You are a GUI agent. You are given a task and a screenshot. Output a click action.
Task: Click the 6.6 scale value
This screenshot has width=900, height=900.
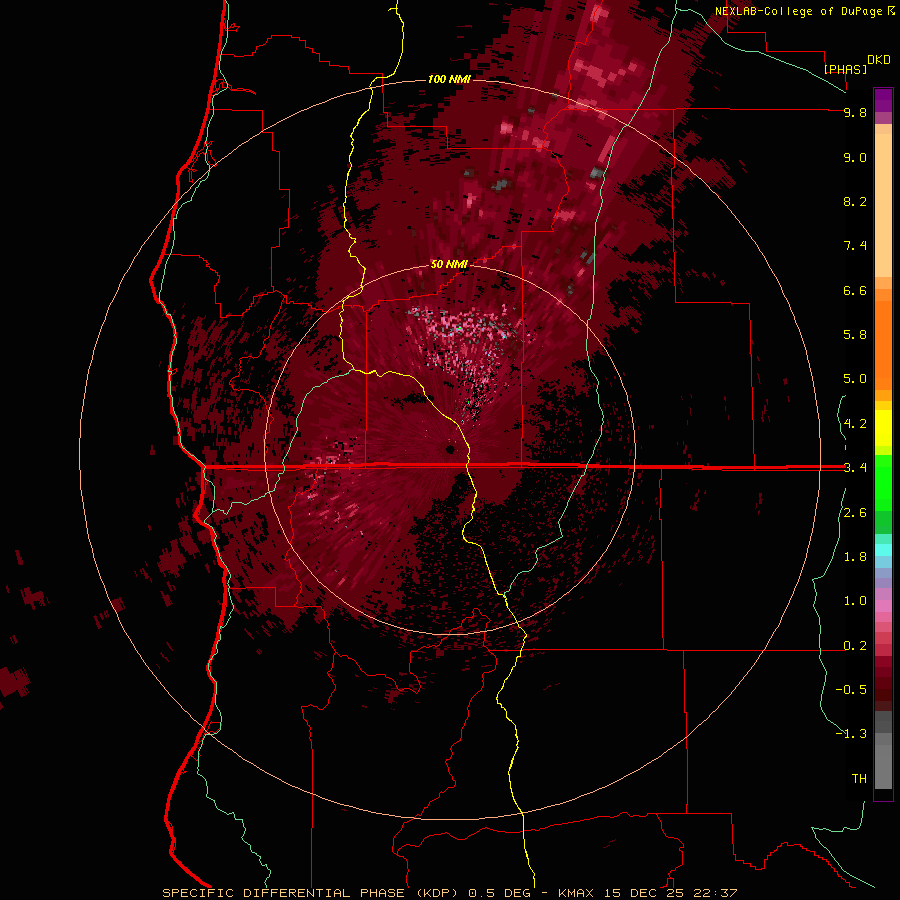[x=855, y=291]
